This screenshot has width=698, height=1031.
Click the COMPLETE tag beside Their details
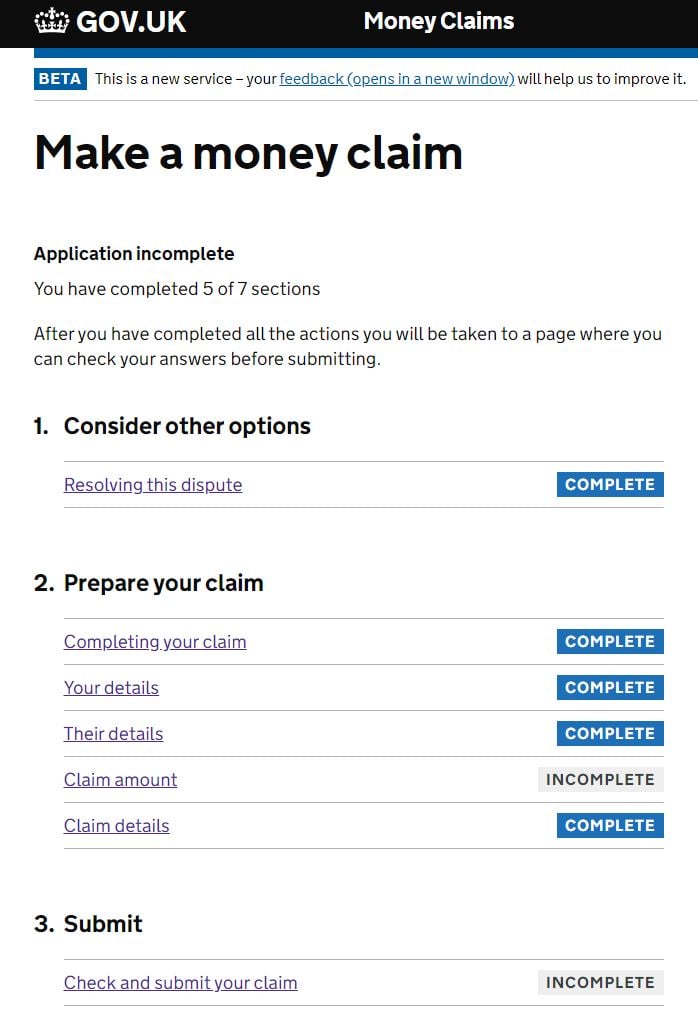coord(610,734)
